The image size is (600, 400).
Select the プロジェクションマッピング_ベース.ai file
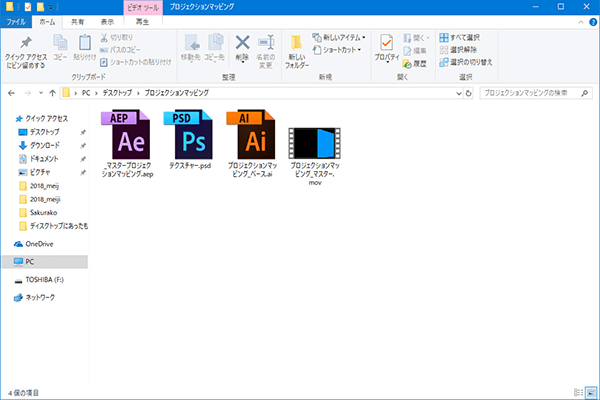(x=252, y=144)
